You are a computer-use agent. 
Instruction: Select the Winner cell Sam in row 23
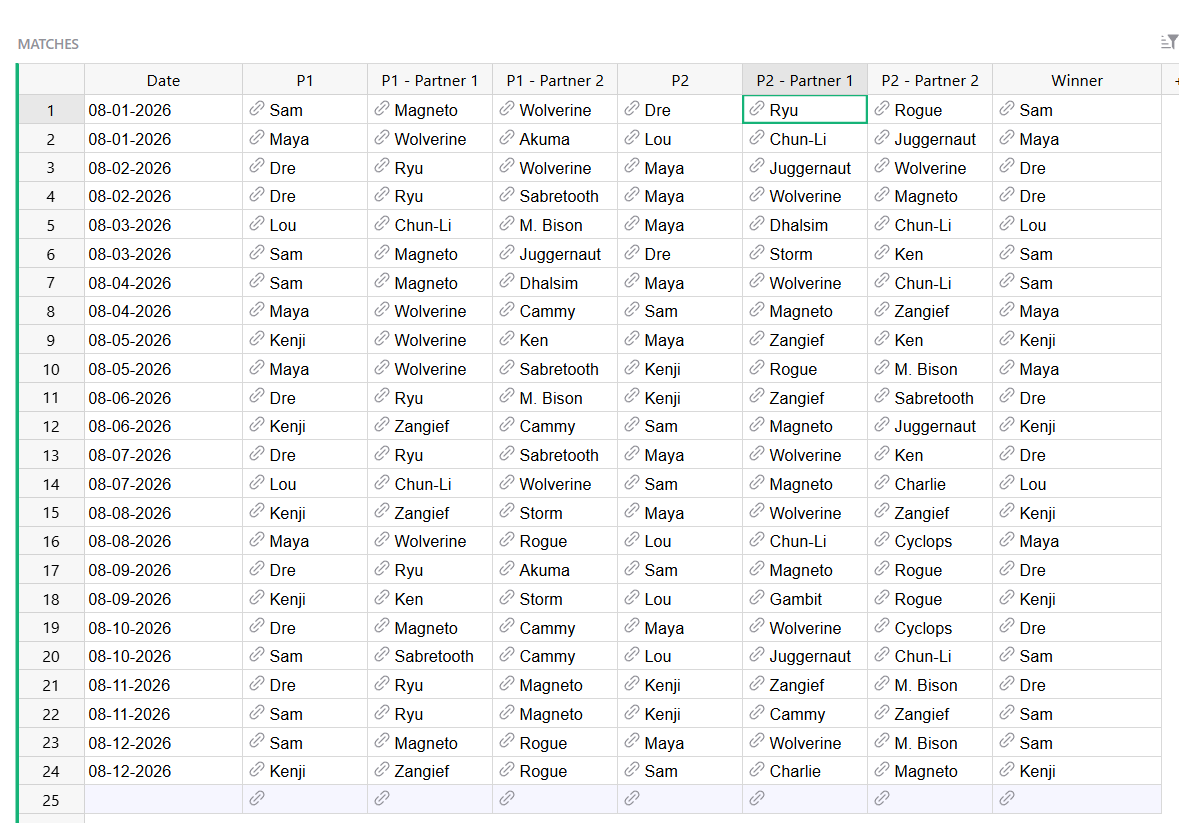click(1077, 743)
